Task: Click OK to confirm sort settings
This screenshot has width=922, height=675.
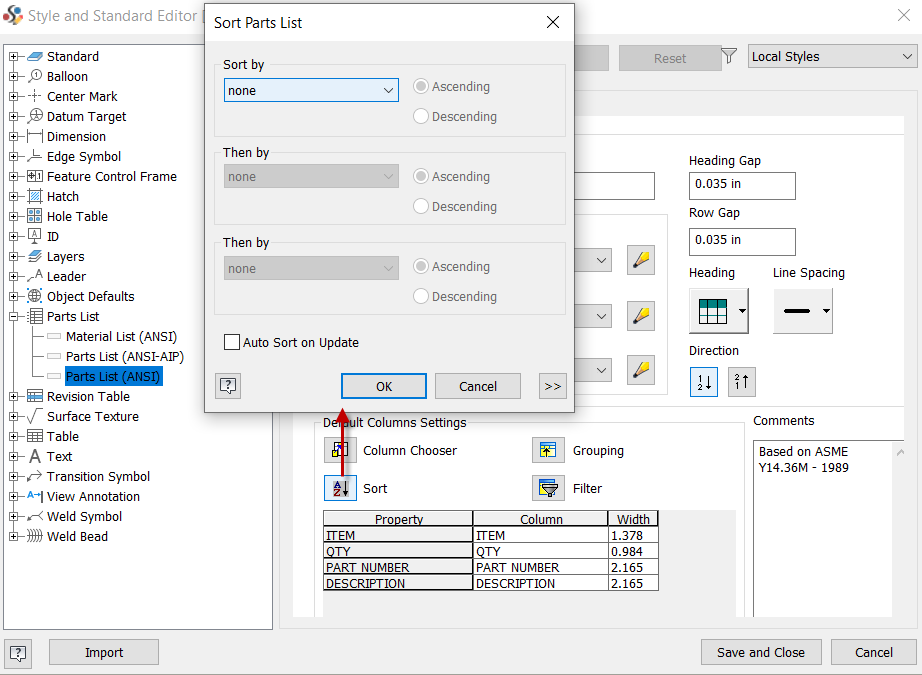Action: click(x=383, y=386)
